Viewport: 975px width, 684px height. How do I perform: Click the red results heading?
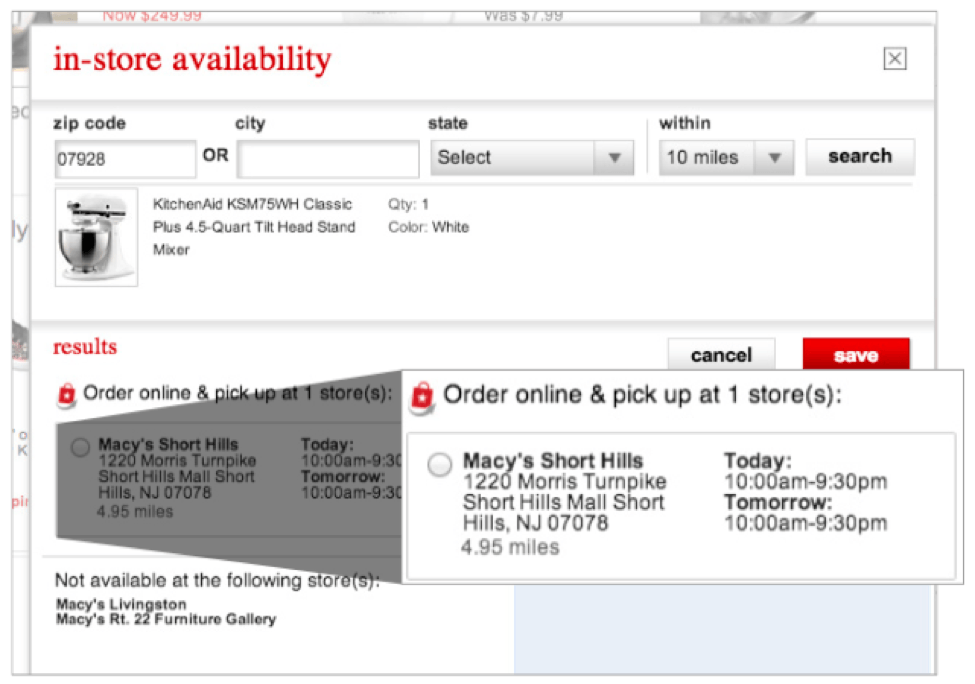[x=85, y=347]
